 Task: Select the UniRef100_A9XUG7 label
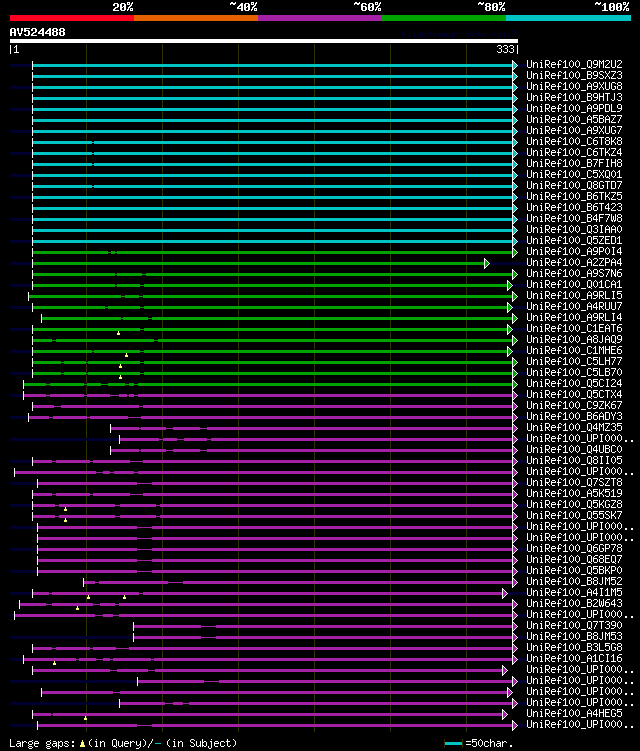(574, 130)
